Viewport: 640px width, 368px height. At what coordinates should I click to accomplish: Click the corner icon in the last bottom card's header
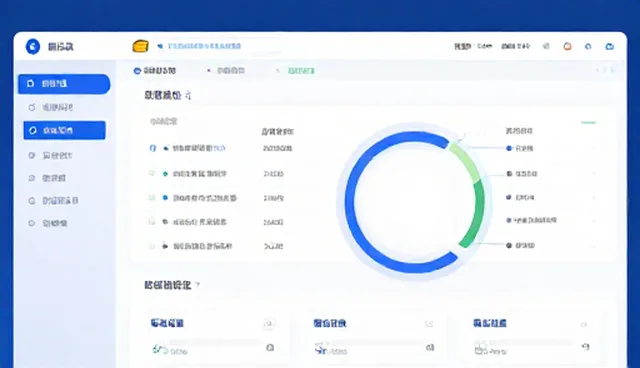pyautogui.click(x=584, y=324)
